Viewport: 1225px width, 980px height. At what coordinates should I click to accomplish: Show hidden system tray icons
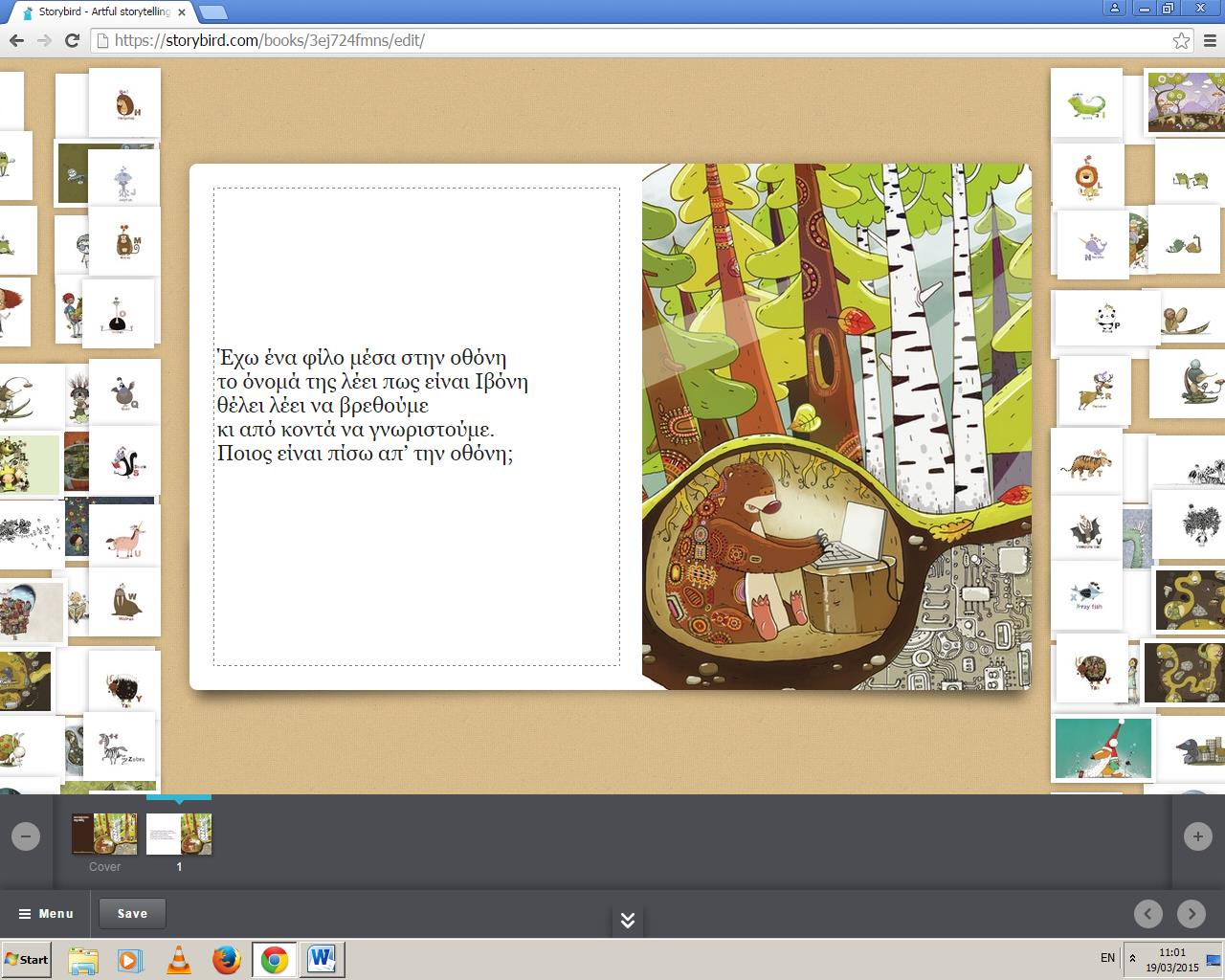(1133, 958)
